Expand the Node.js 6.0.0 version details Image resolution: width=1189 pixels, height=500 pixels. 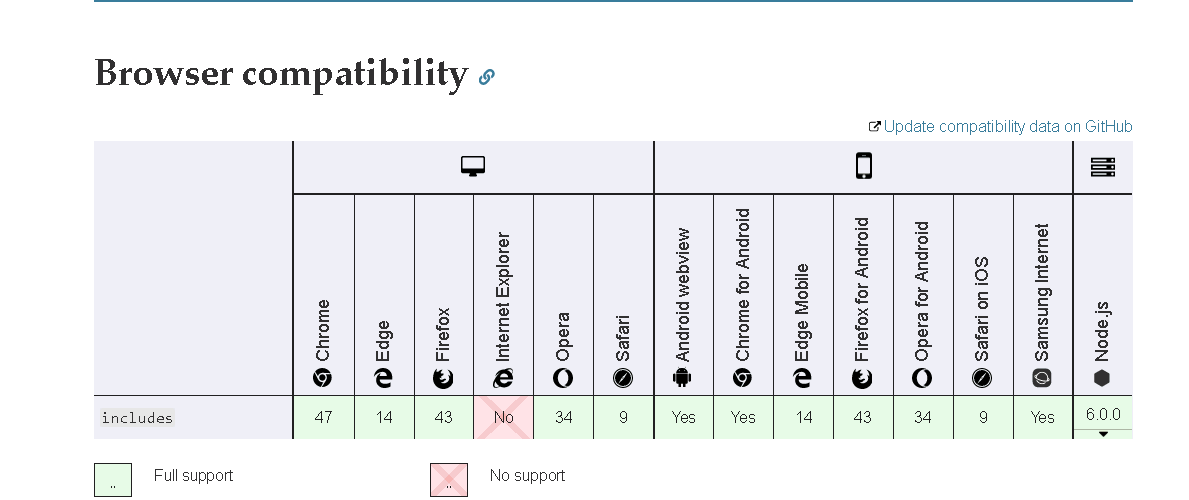1103,434
